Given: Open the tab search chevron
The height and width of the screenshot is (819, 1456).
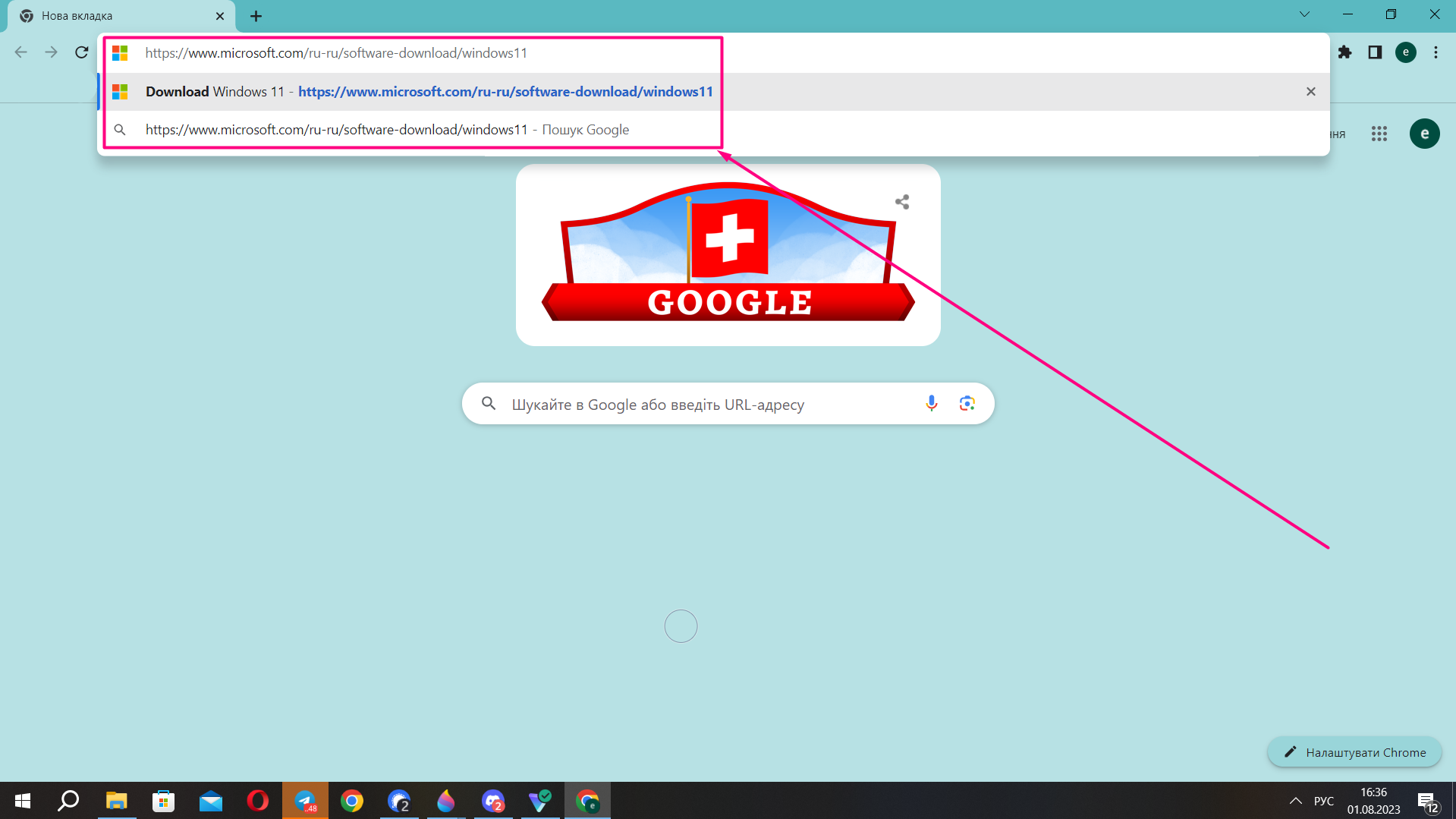Looking at the screenshot, I should (1304, 14).
